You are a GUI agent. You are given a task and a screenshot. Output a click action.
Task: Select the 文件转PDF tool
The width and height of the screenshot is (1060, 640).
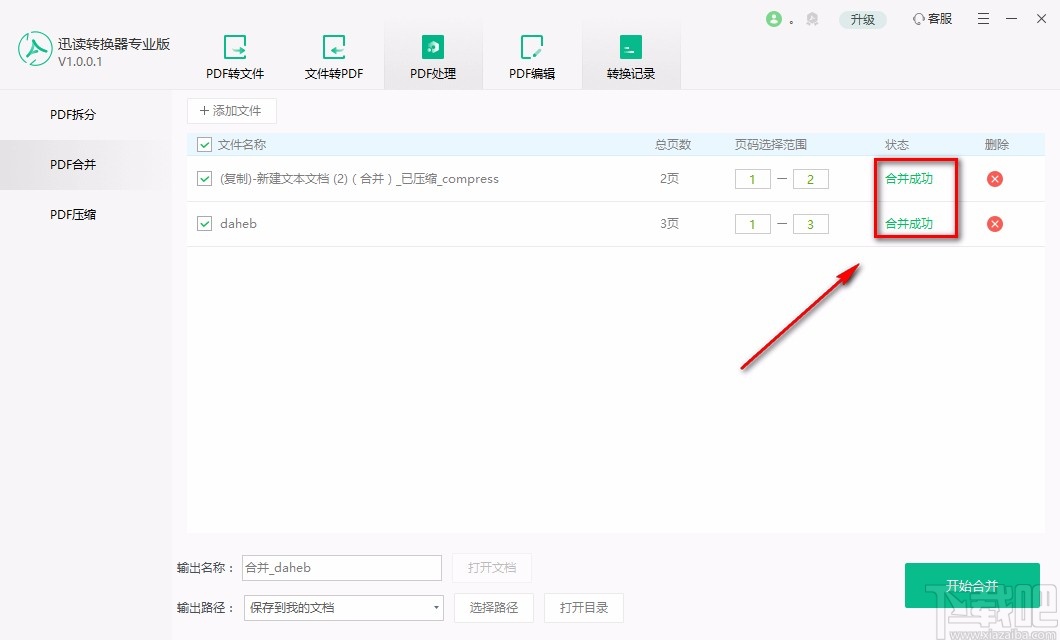334,55
